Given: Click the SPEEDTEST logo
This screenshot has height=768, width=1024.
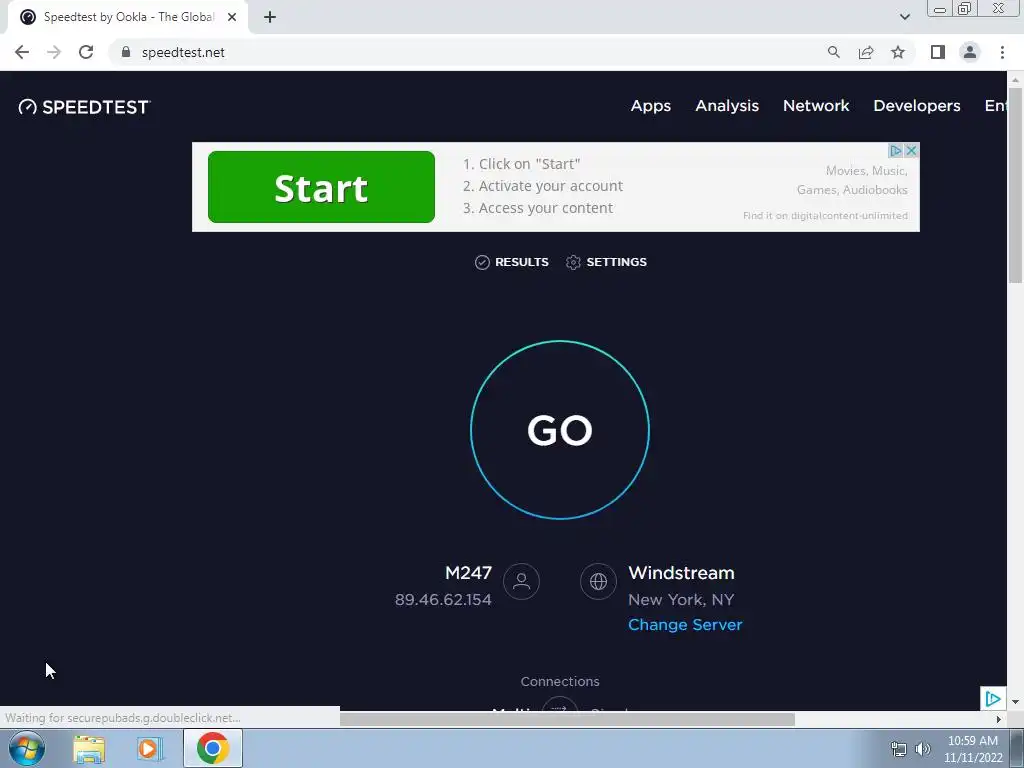Looking at the screenshot, I should (84, 106).
